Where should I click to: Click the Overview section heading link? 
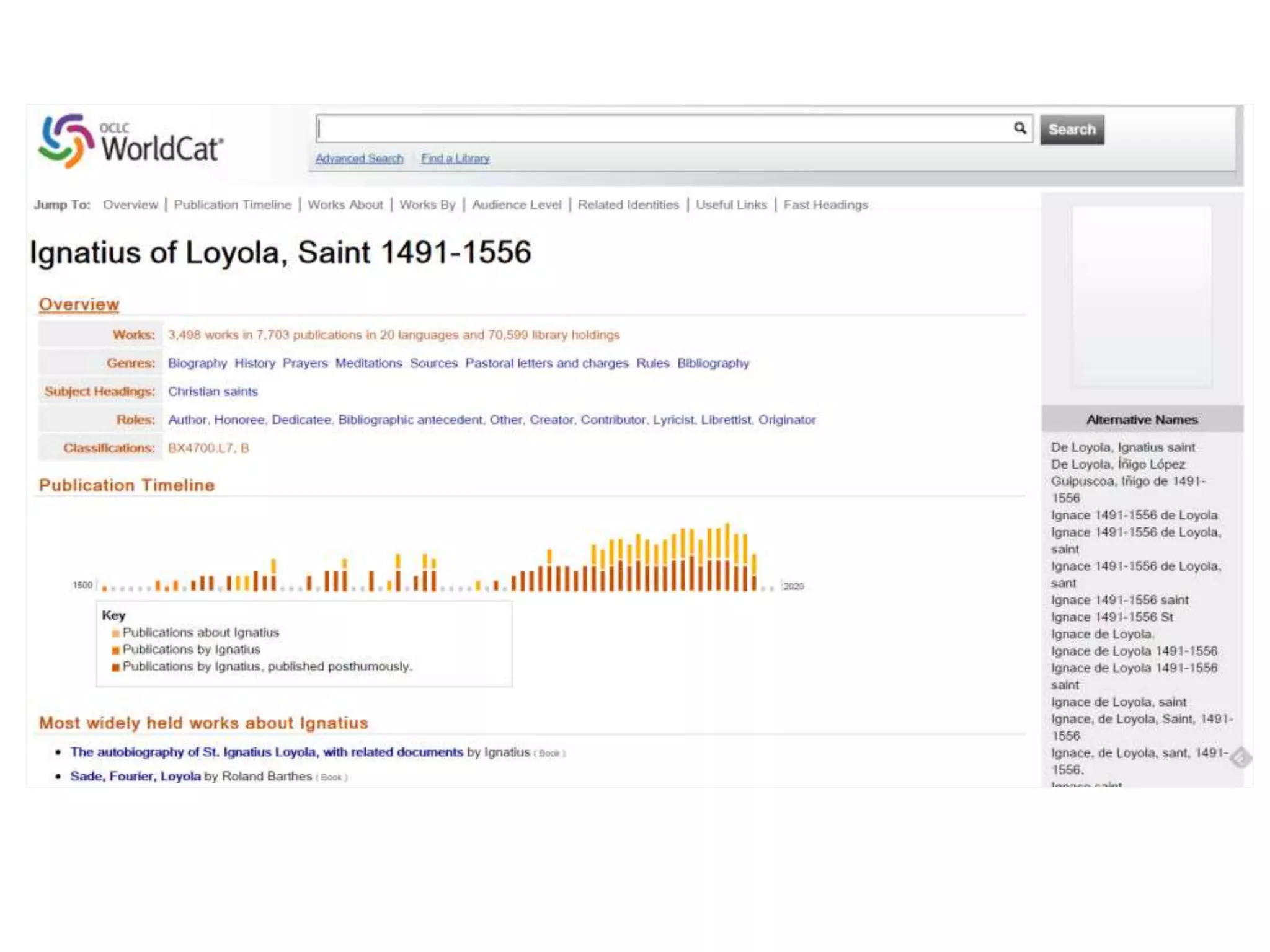tap(79, 304)
